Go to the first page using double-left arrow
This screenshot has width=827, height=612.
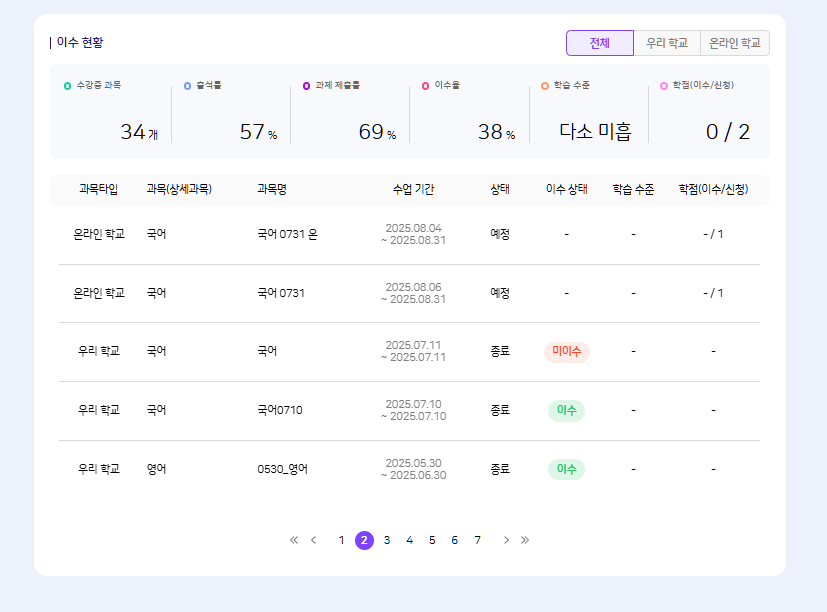(x=294, y=540)
